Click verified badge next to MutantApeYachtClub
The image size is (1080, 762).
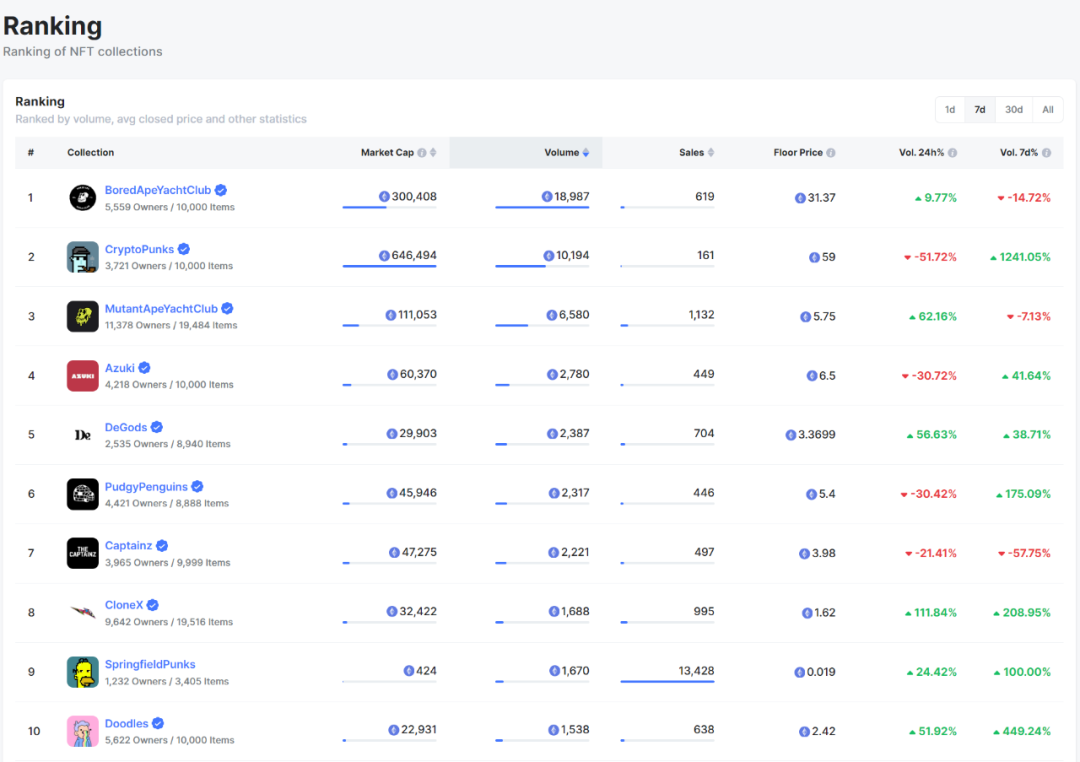coord(227,309)
